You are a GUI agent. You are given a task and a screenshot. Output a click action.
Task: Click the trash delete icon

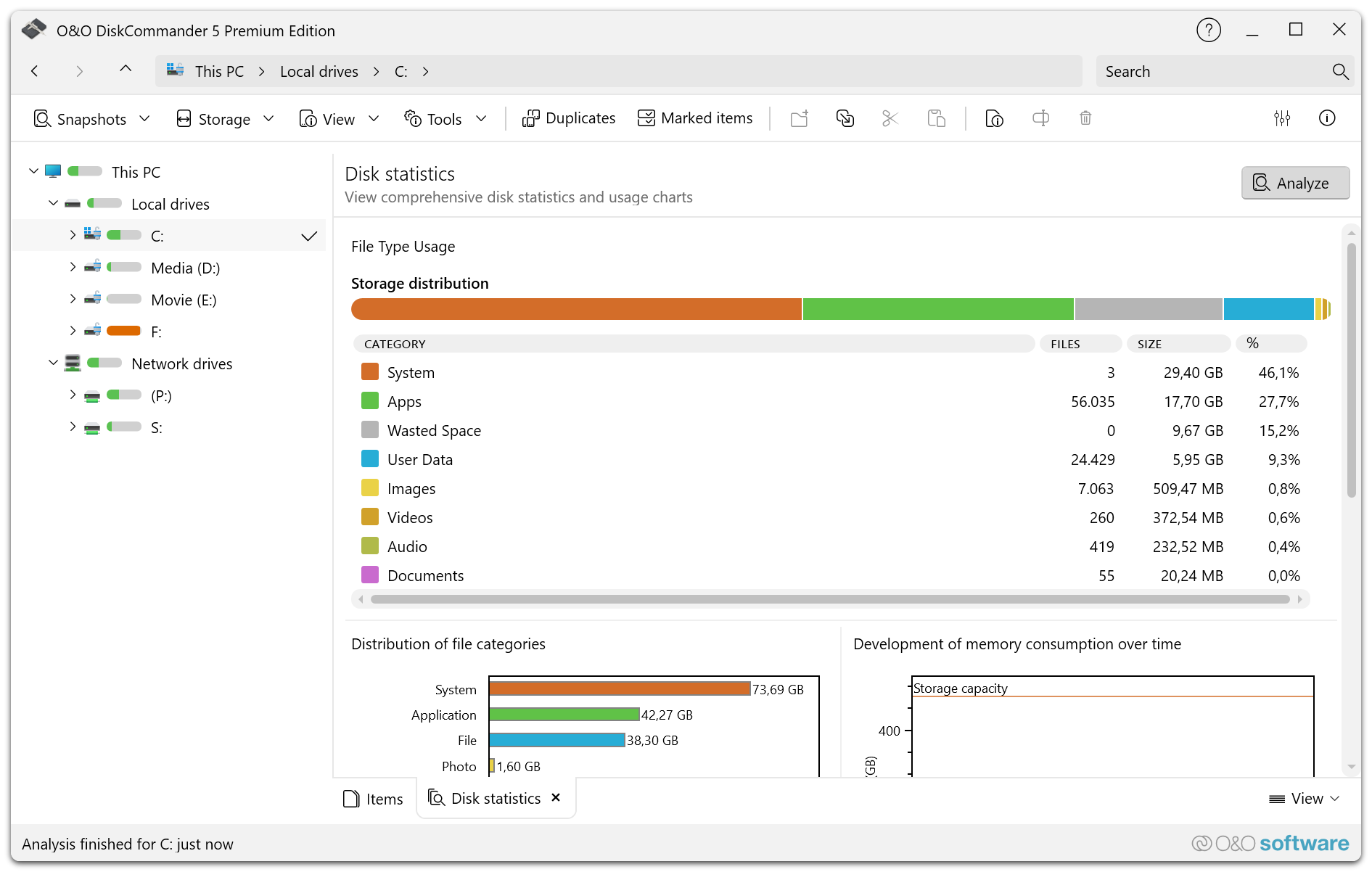(1085, 118)
